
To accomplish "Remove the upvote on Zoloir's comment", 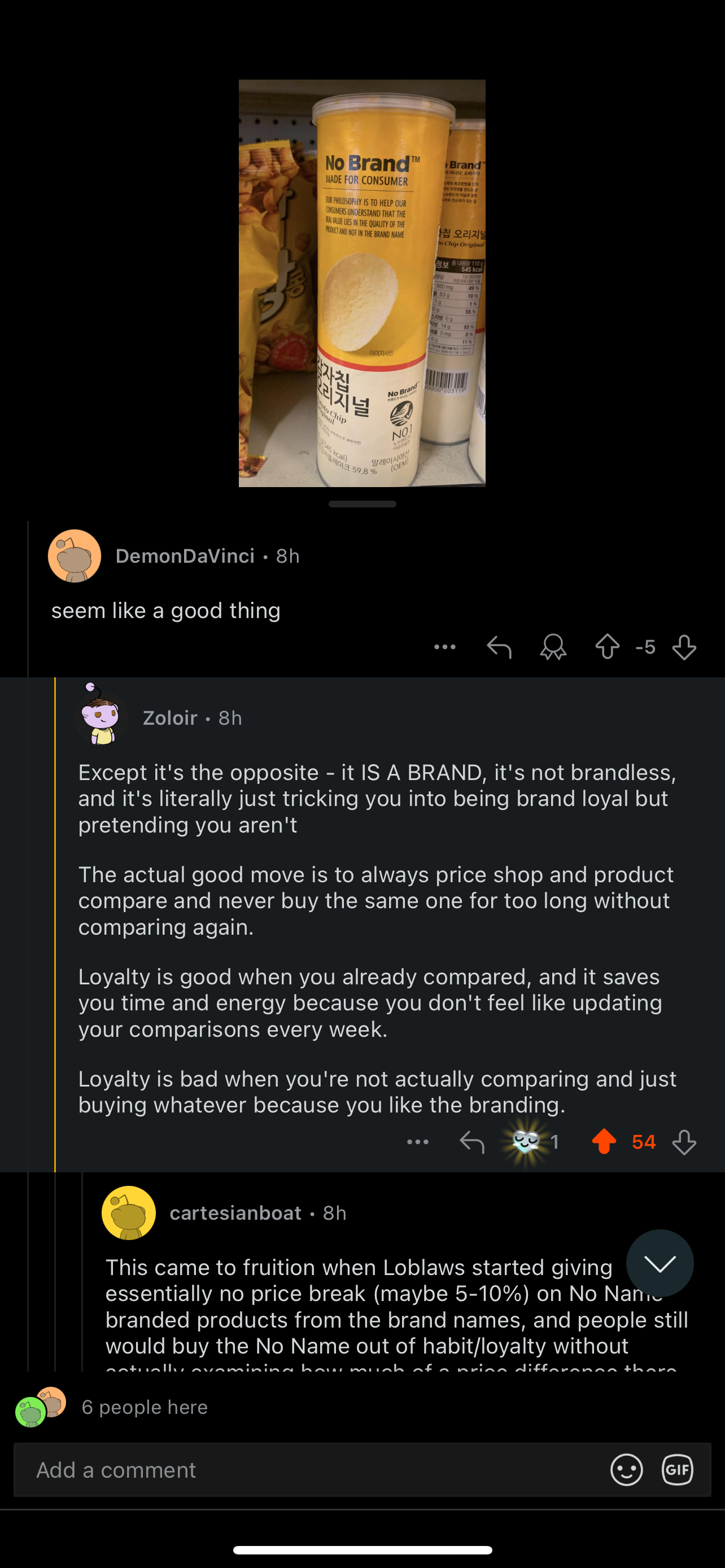I will click(x=604, y=1142).
